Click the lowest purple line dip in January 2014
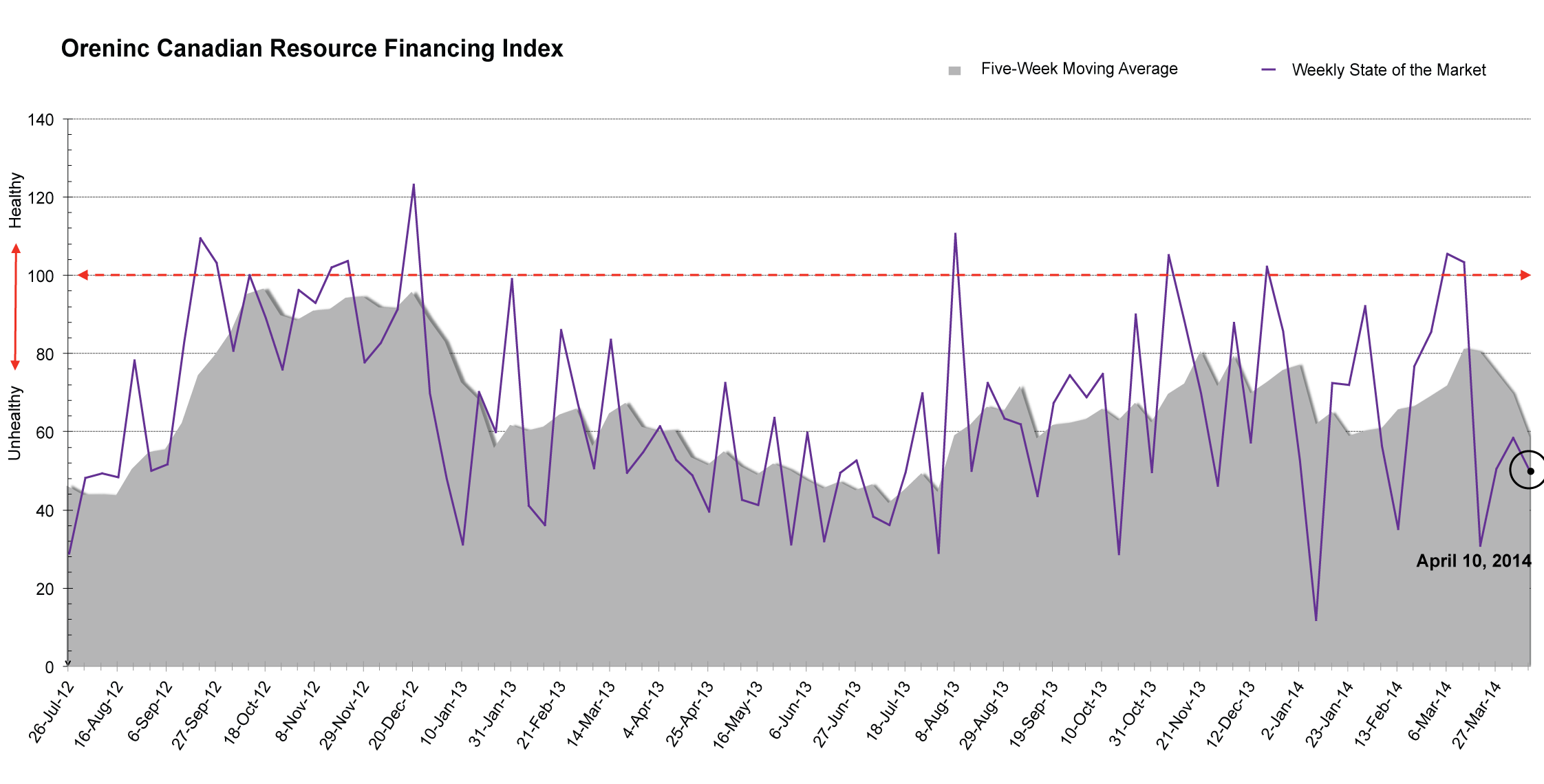This screenshot has width=1544, height=784. coord(1316,620)
